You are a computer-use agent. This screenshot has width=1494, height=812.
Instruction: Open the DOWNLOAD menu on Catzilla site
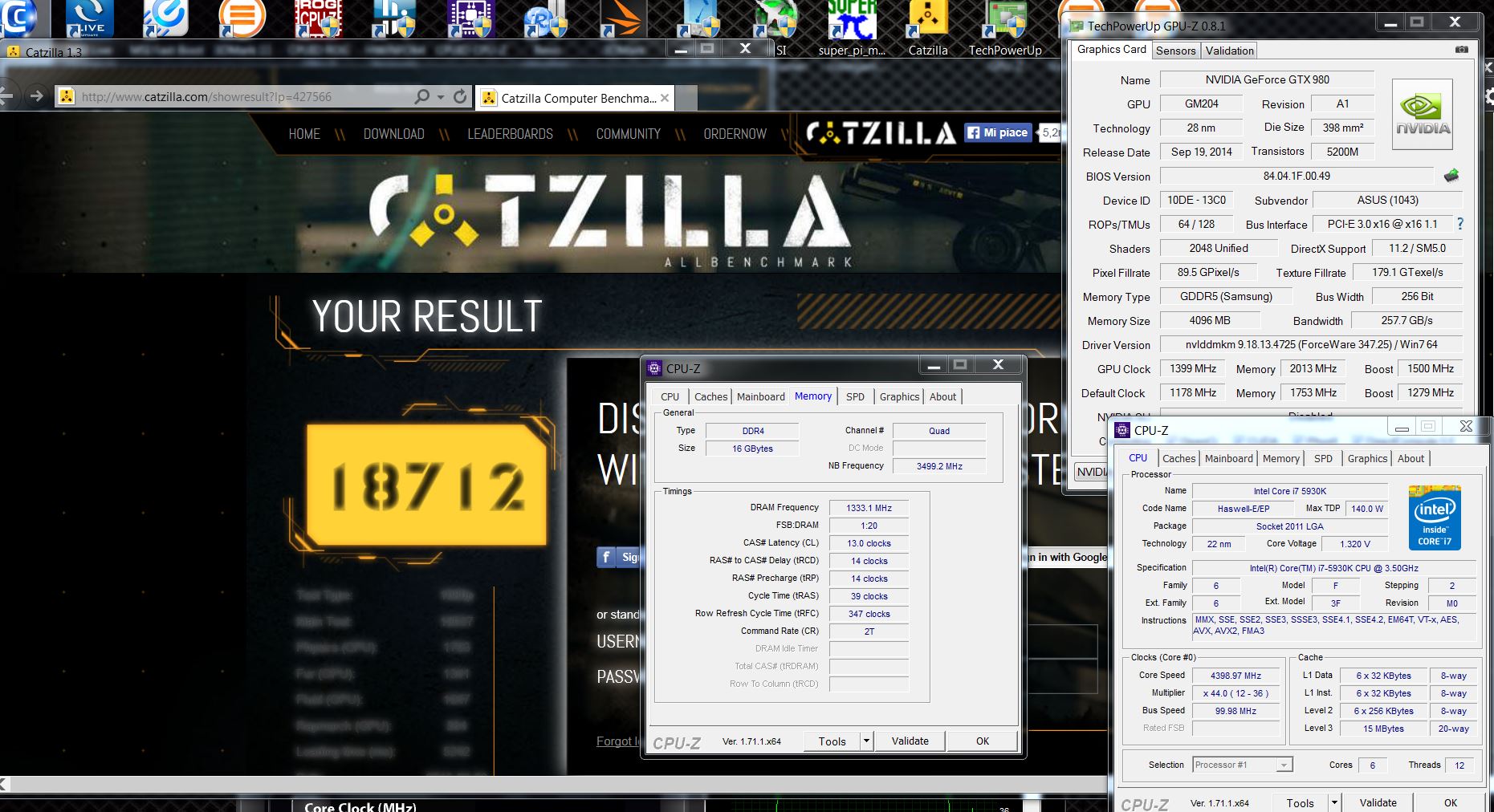[x=393, y=134]
